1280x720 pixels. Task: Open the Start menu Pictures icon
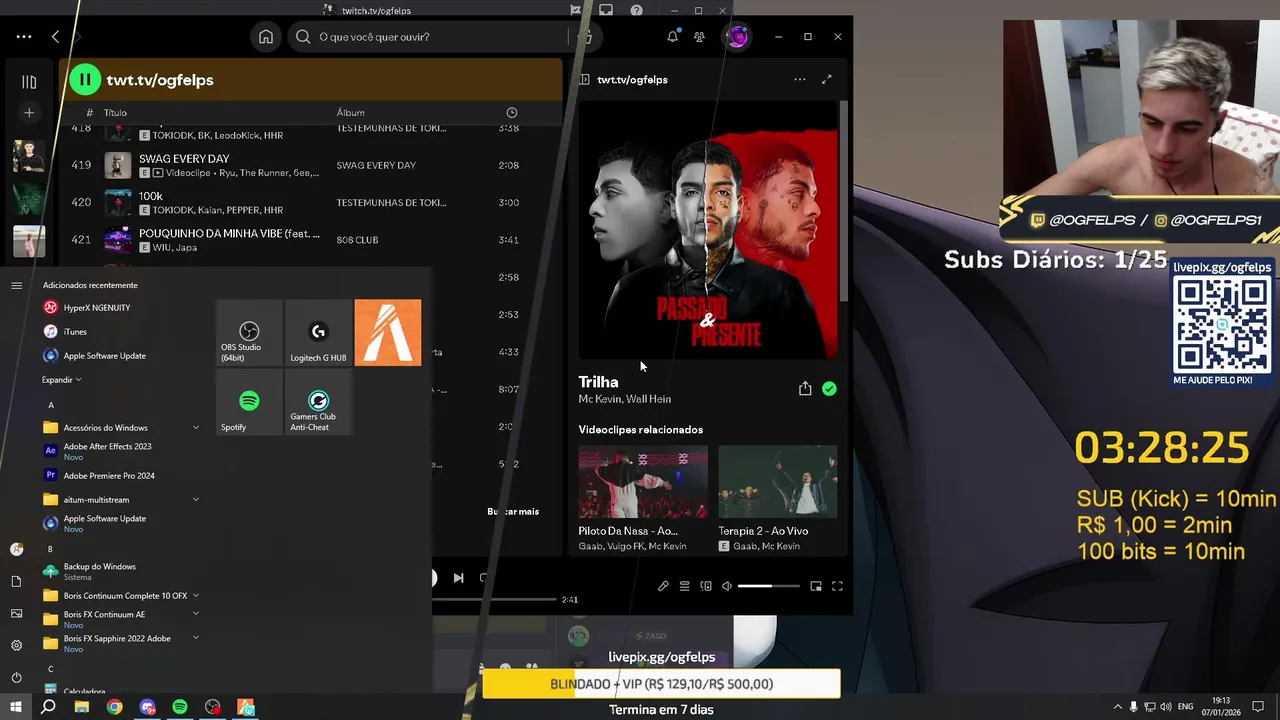[x=16, y=613]
